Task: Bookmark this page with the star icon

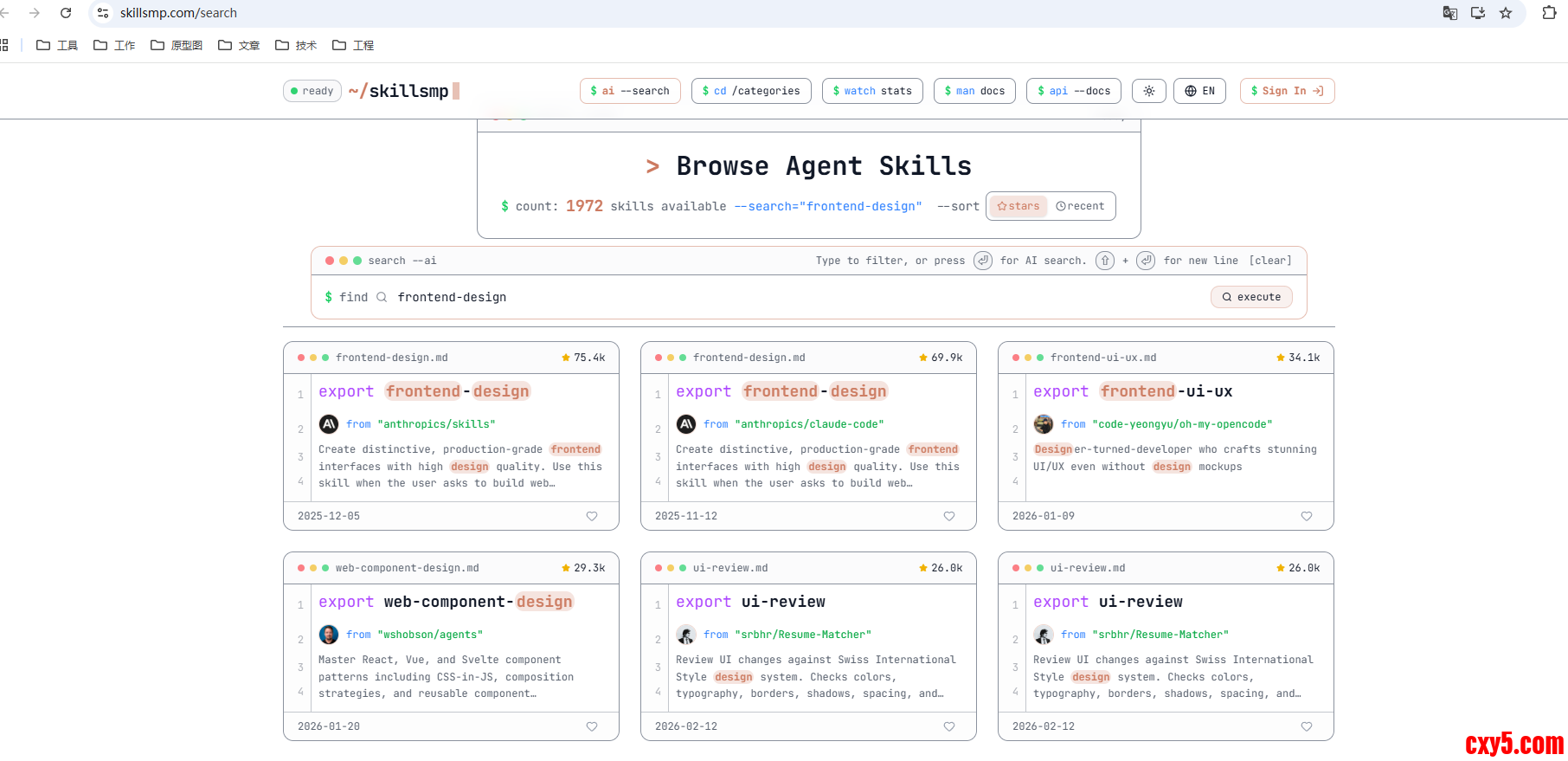Action: [1506, 13]
